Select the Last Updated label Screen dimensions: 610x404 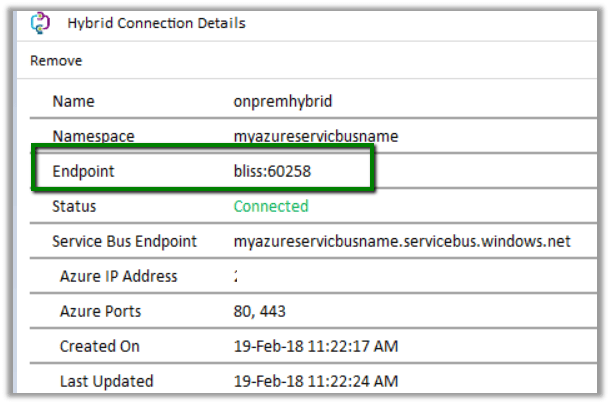106,381
